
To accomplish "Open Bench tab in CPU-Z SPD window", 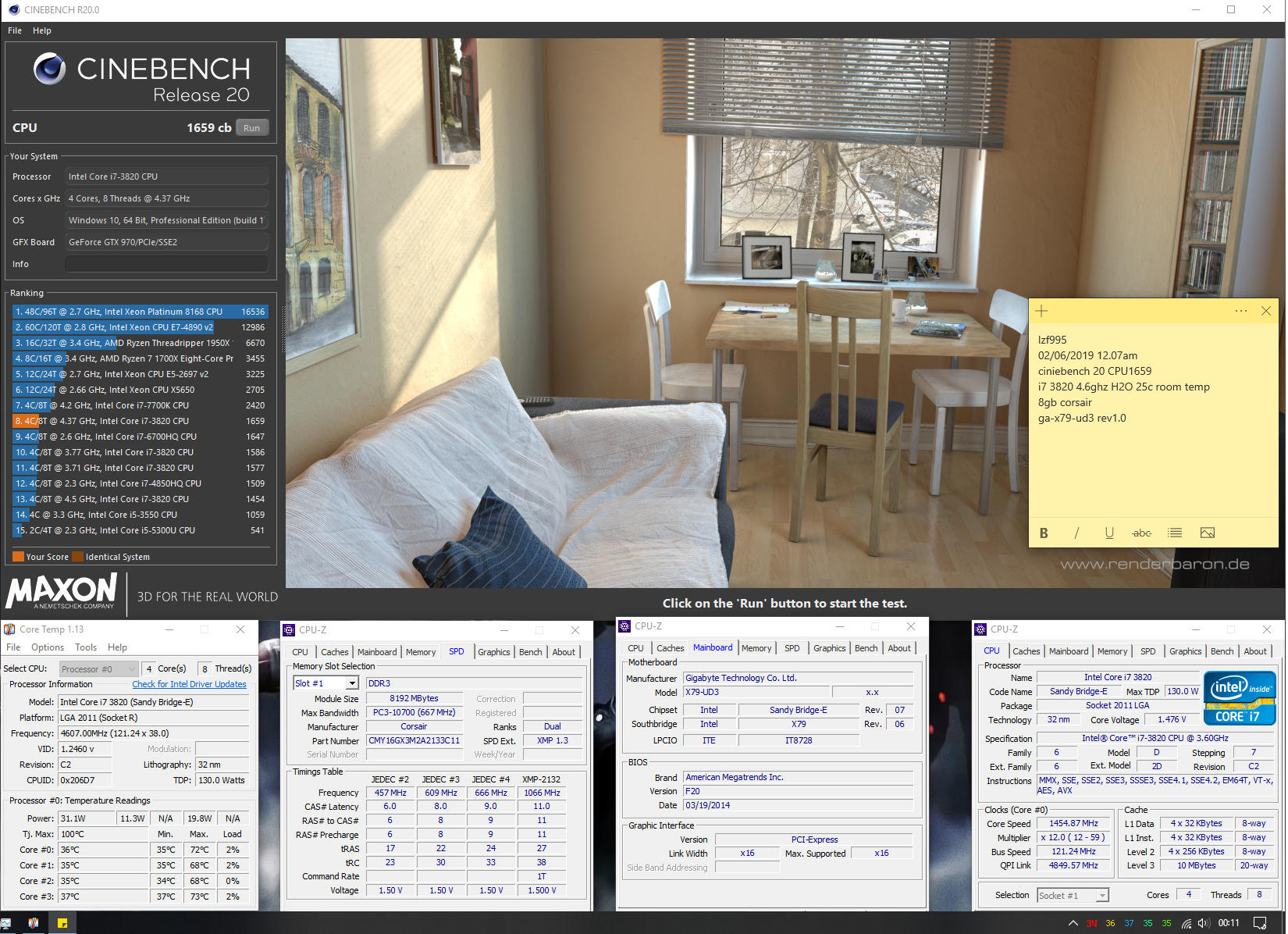I will [x=531, y=652].
